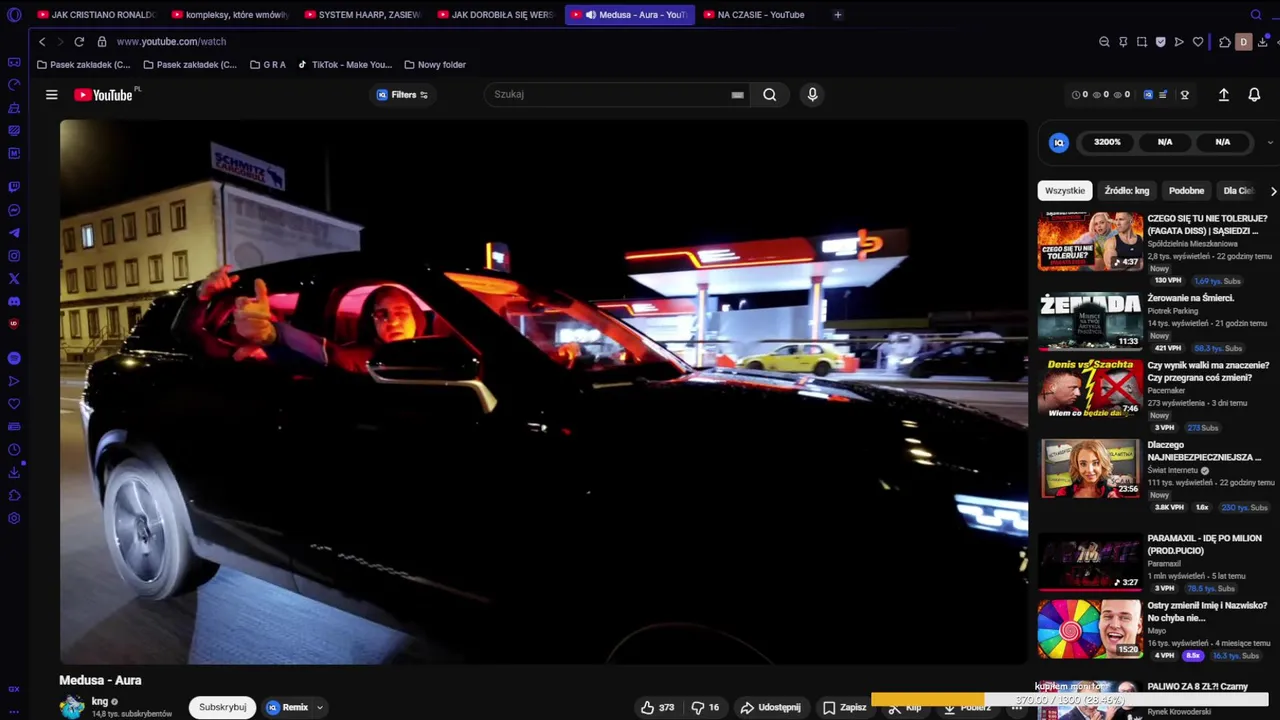Open the on-screen keyboard icon in search
This screenshot has width=1280, height=720.
pos(737,95)
